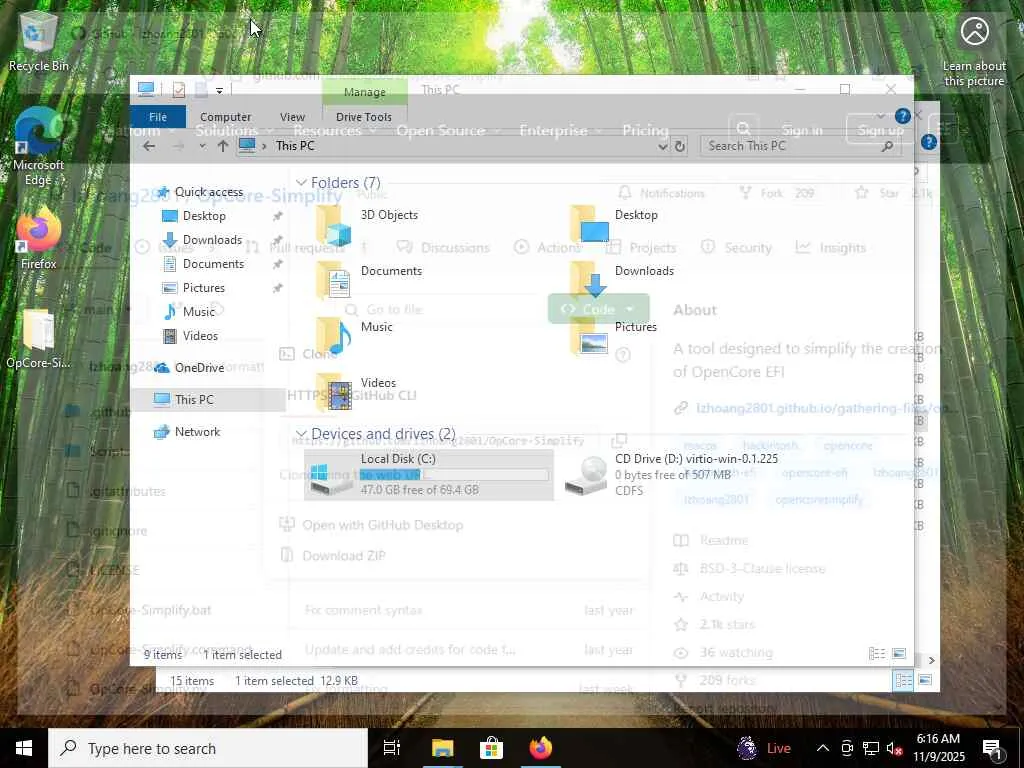Expand the ribbon with the chevron beside Help
The height and width of the screenshot is (768, 1024).
(880, 116)
